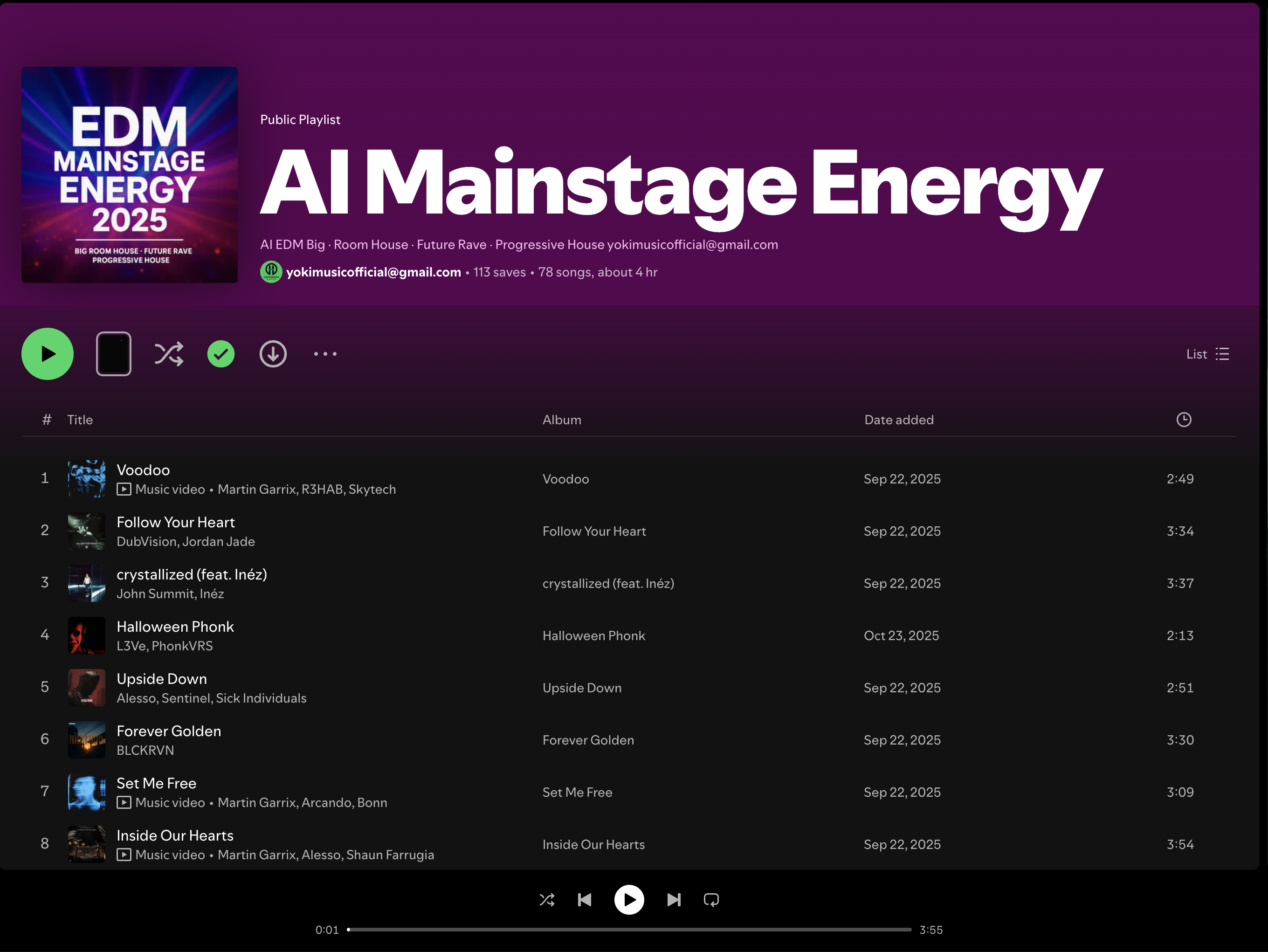Toggle the green saved-to-library checkmark
The image size is (1268, 952).
tap(221, 354)
